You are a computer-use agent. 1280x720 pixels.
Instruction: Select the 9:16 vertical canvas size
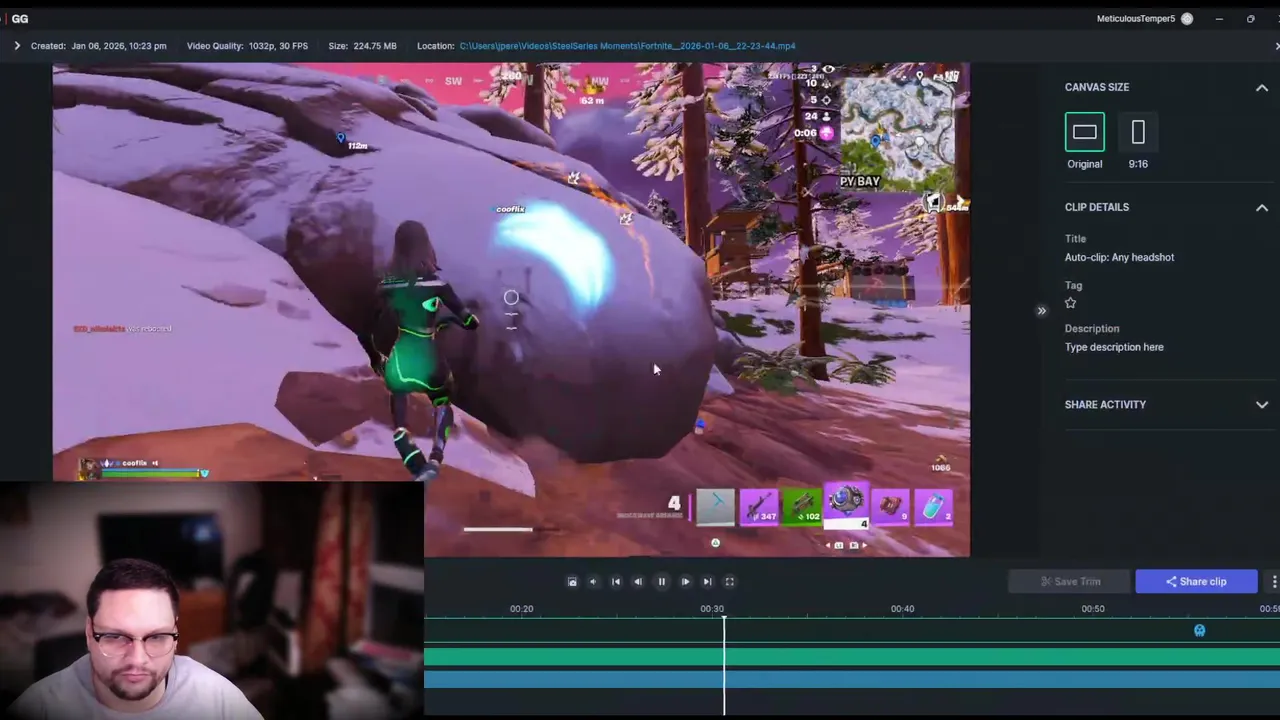click(x=1138, y=132)
